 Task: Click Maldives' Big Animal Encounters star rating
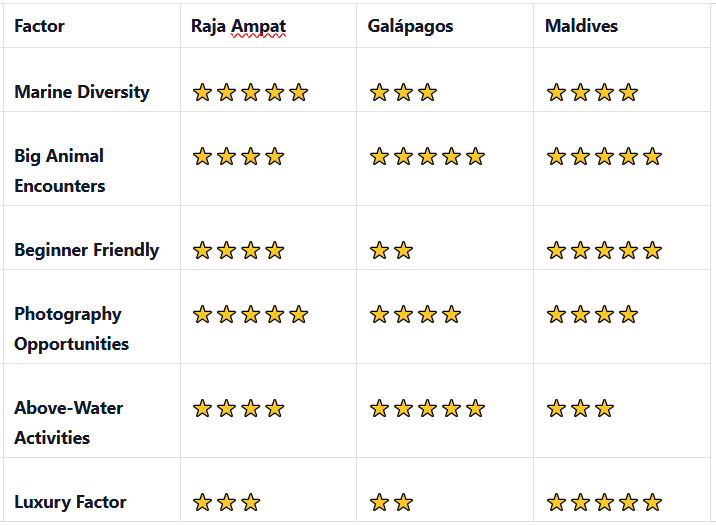pyautogui.click(x=604, y=157)
